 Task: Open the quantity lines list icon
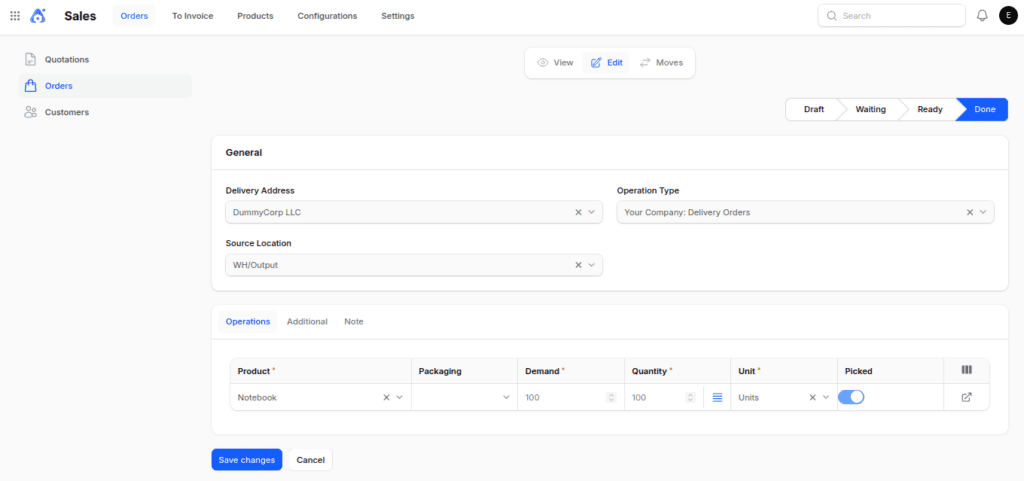point(717,397)
